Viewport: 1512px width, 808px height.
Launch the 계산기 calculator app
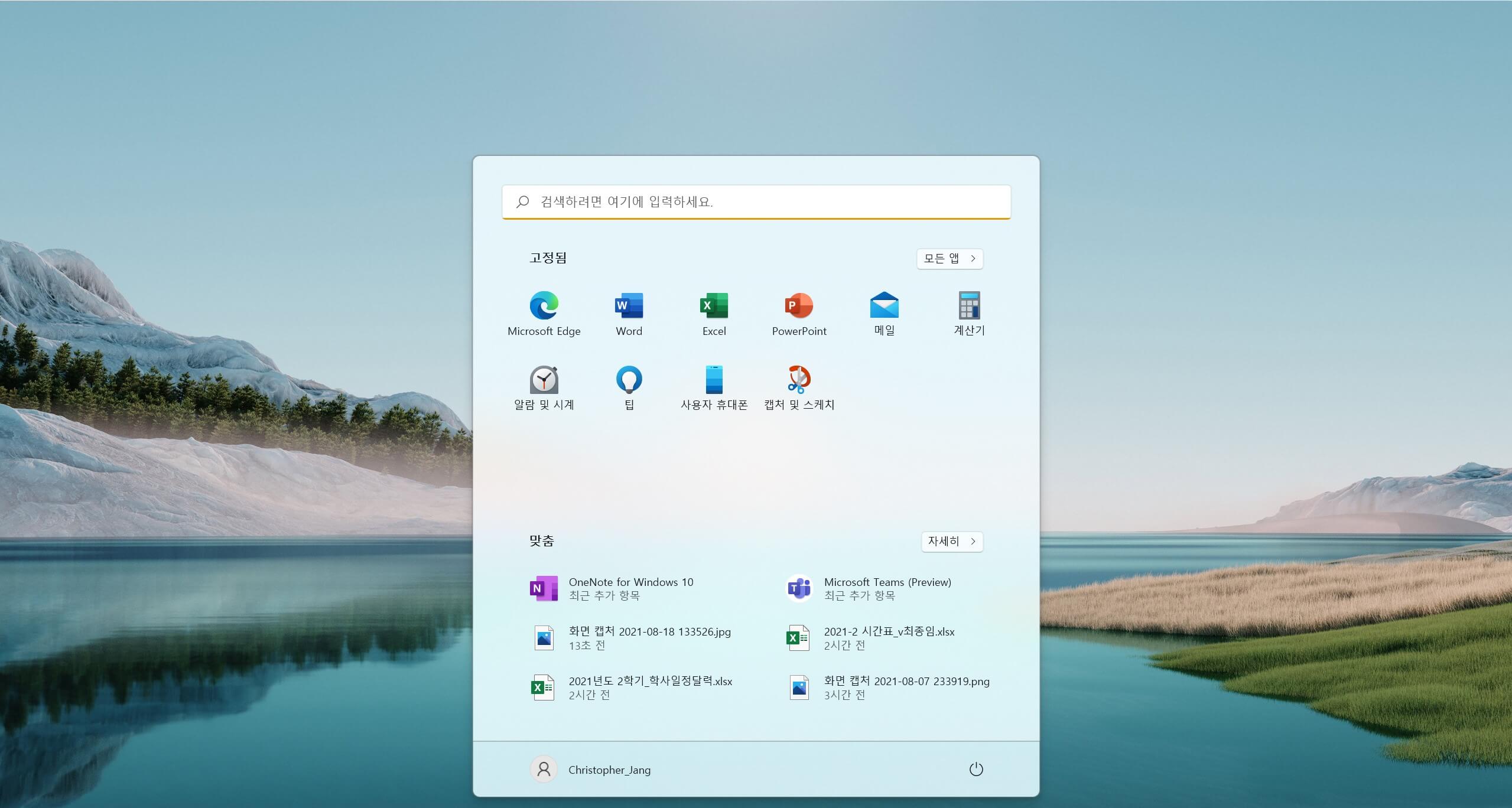point(969,314)
